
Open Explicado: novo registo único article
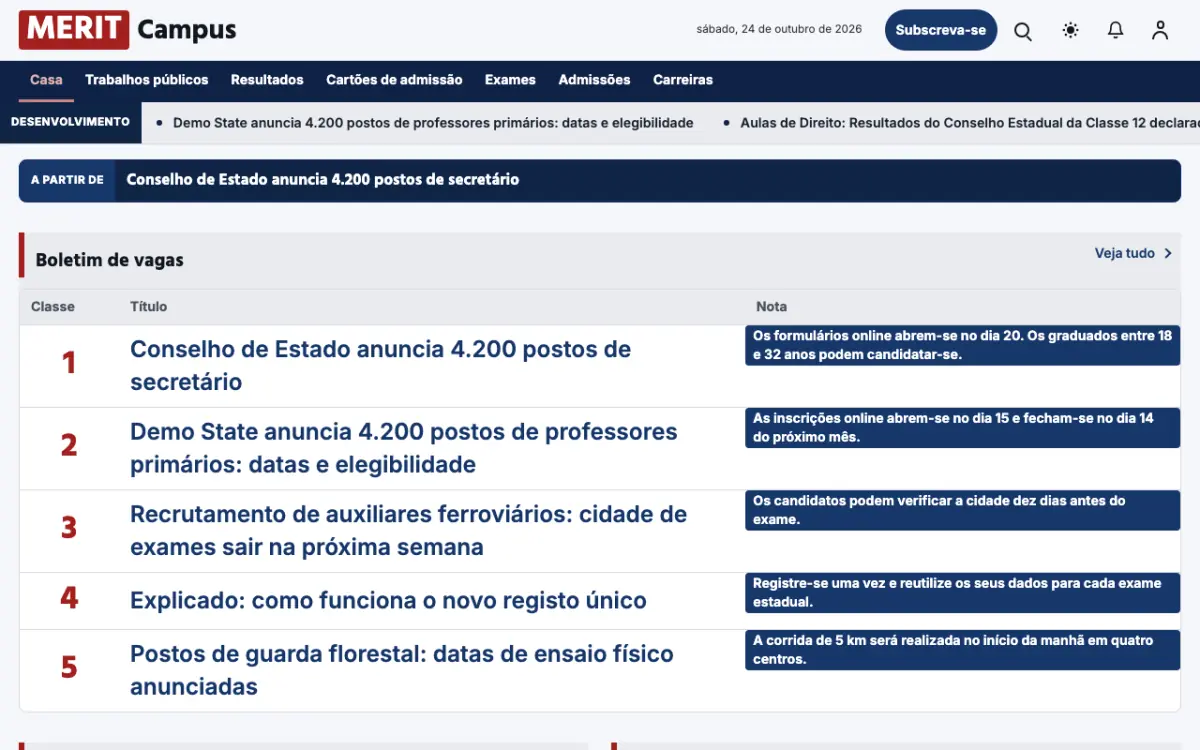[x=388, y=601]
